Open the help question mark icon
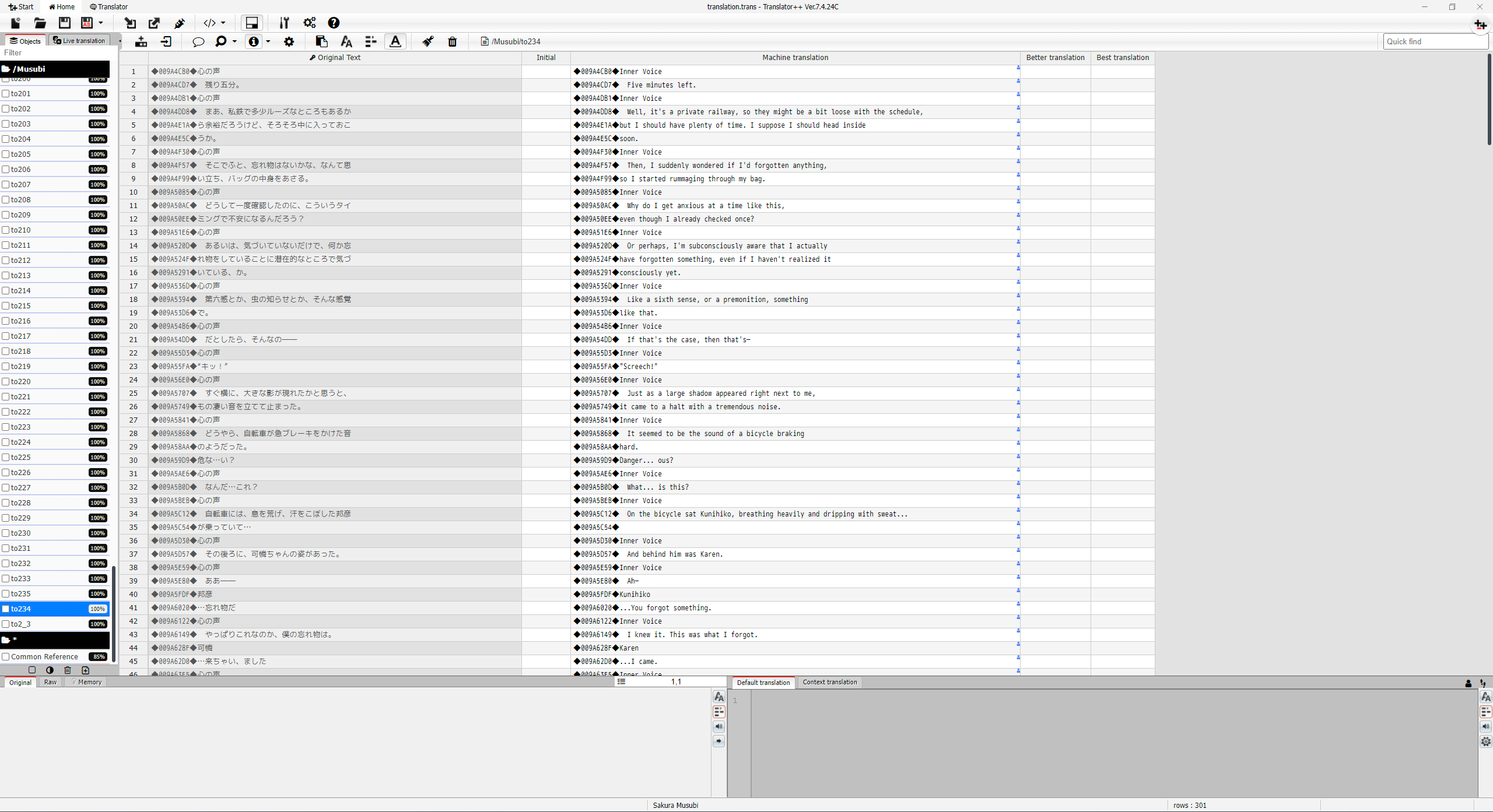This screenshot has width=1493, height=812. (334, 23)
